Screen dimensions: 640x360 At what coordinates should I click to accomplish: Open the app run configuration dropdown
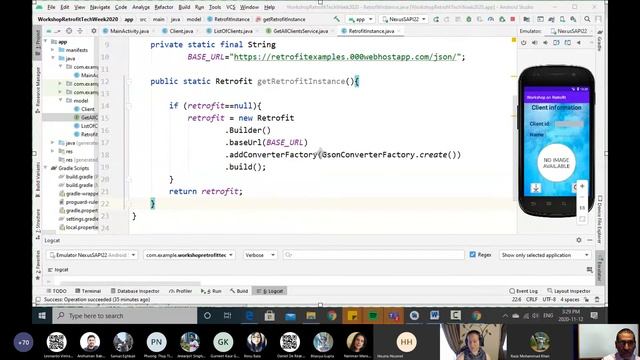pos(361,19)
